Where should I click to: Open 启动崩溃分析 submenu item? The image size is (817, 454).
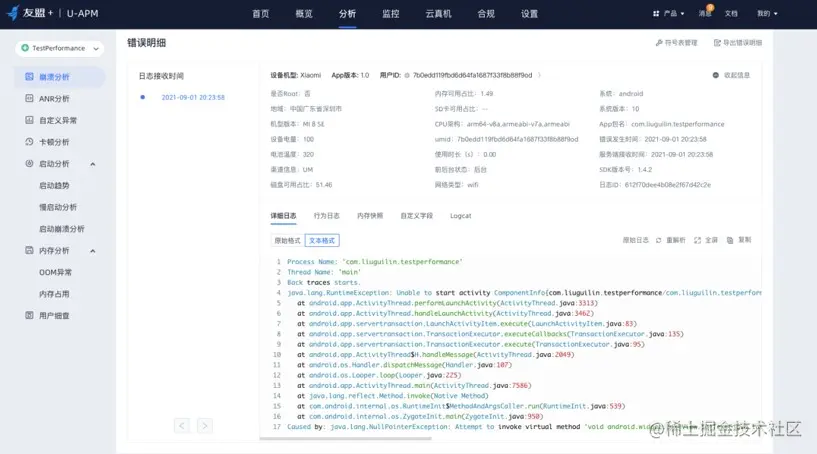(61, 229)
